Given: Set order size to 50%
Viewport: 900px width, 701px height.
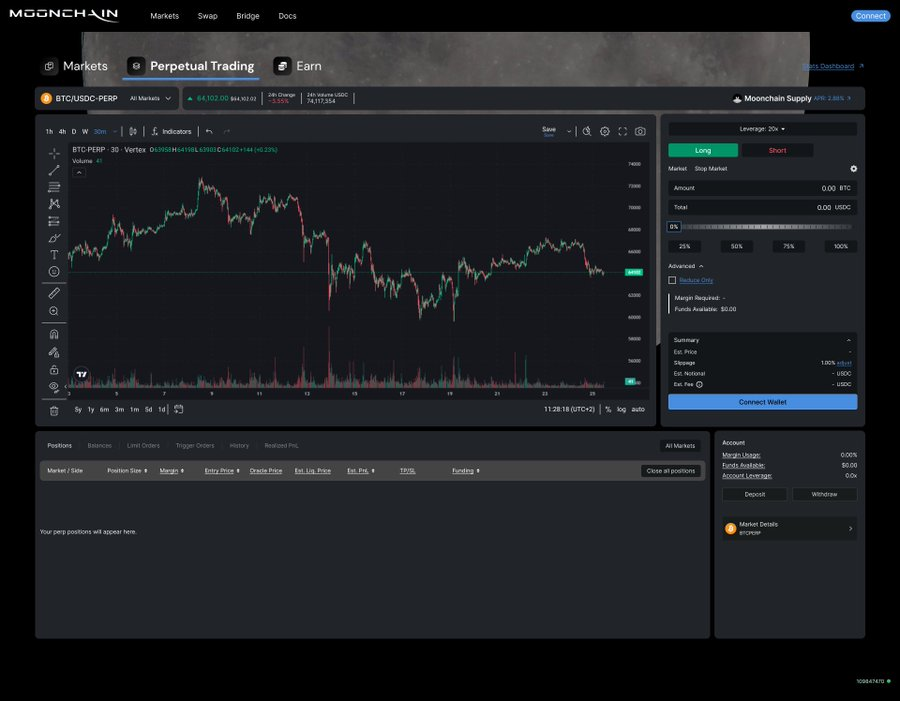Looking at the screenshot, I should [736, 246].
